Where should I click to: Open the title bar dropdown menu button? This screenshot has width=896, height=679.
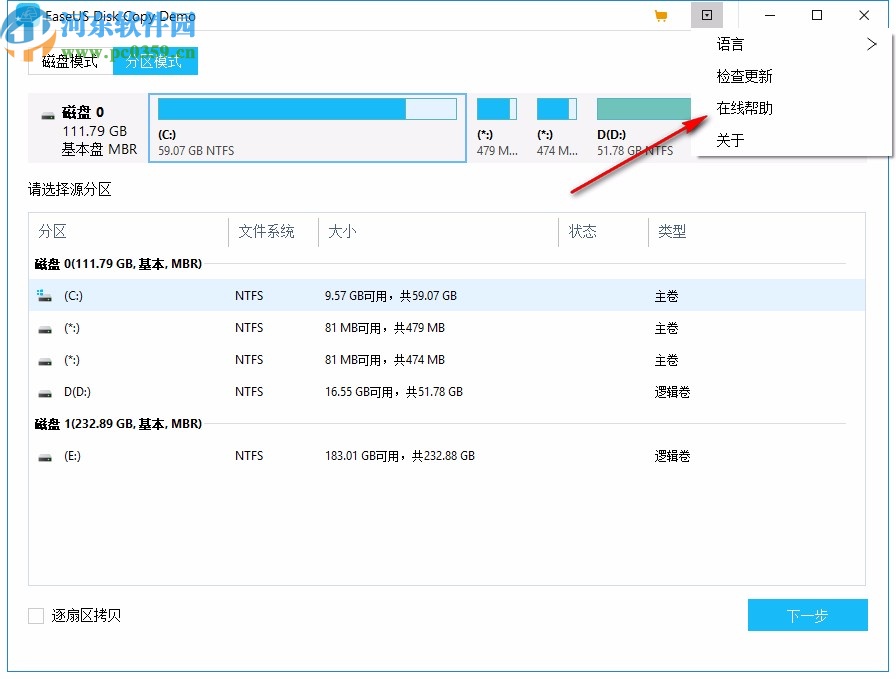708,15
